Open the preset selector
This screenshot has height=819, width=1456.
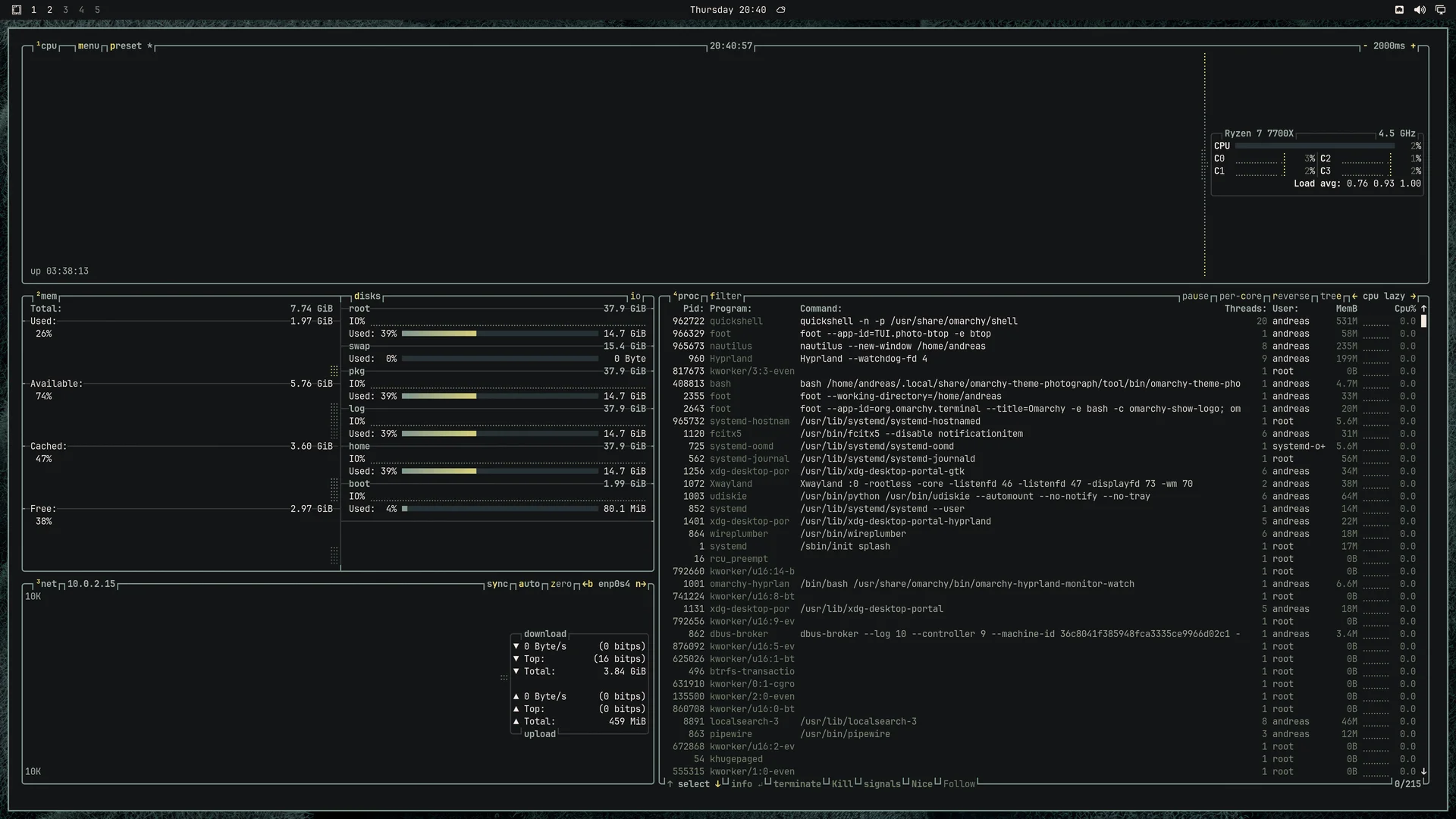tap(126, 46)
